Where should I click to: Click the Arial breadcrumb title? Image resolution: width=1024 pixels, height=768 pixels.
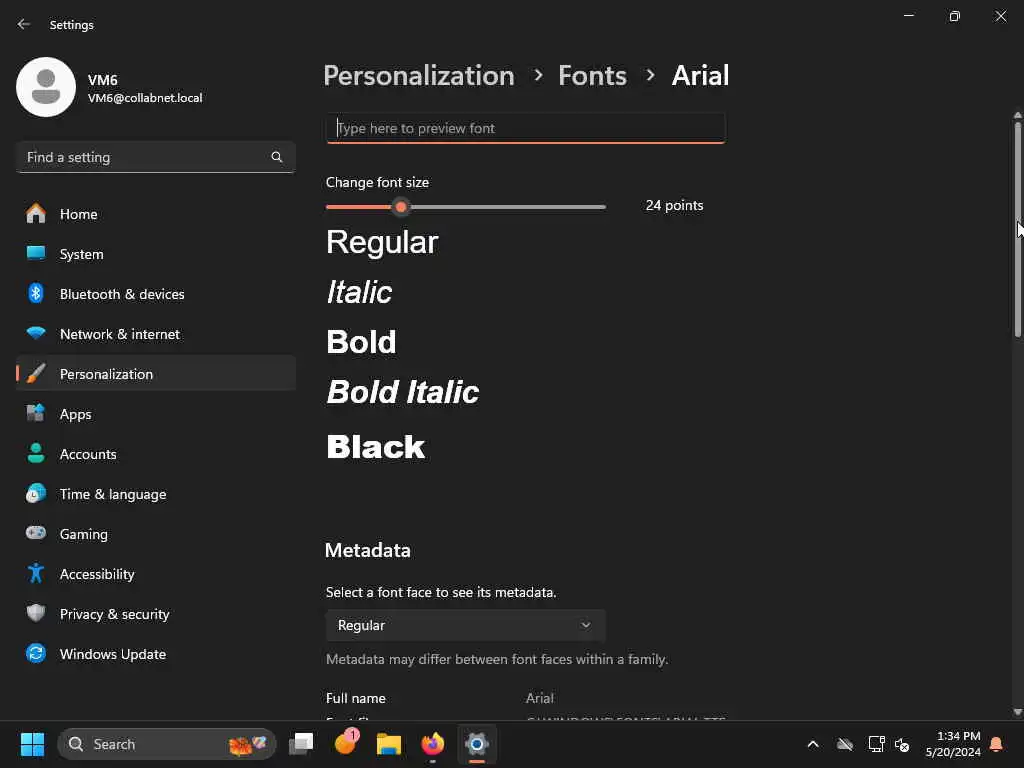tap(700, 76)
